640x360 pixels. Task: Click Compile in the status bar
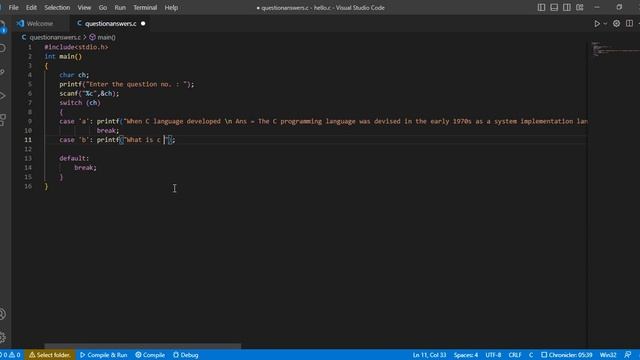(150, 355)
